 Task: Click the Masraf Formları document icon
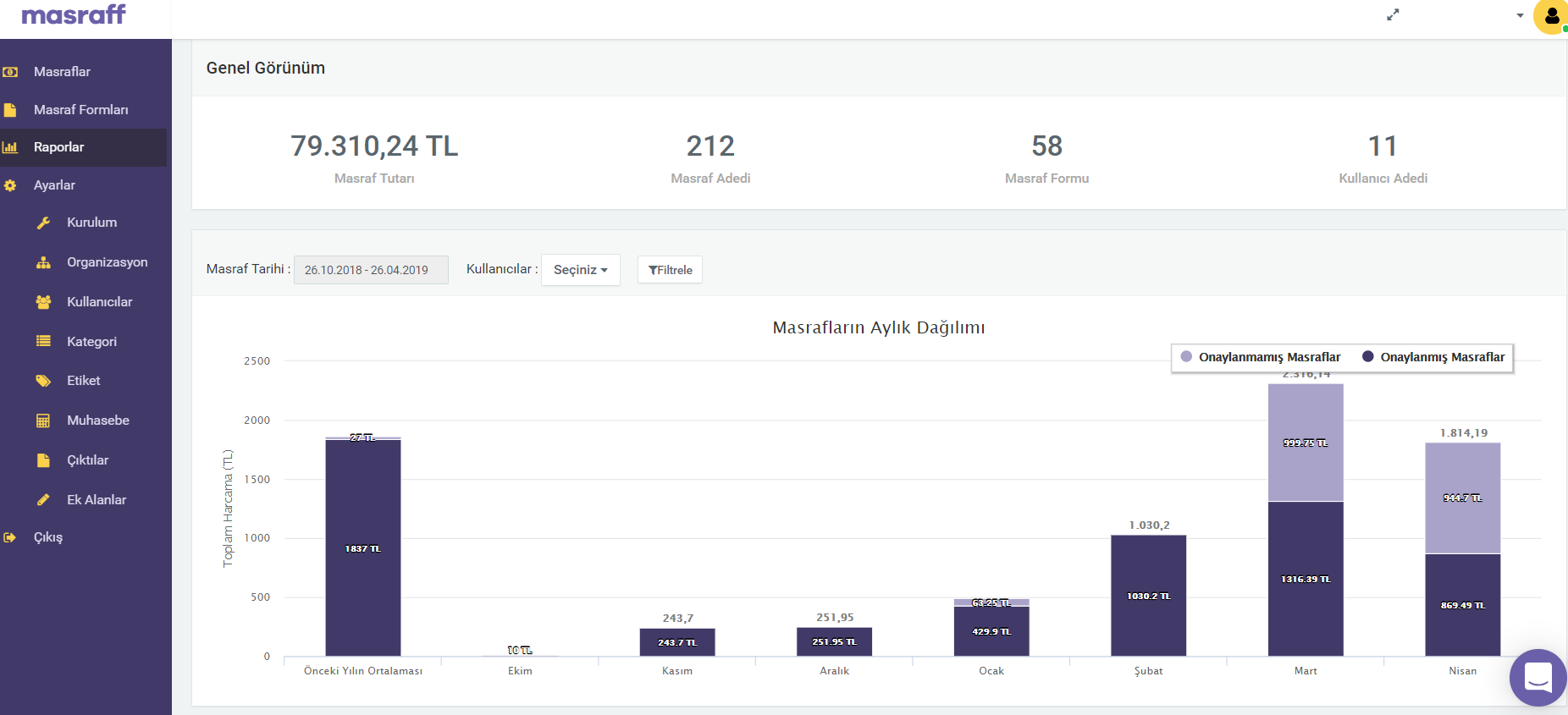pyautogui.click(x=10, y=110)
